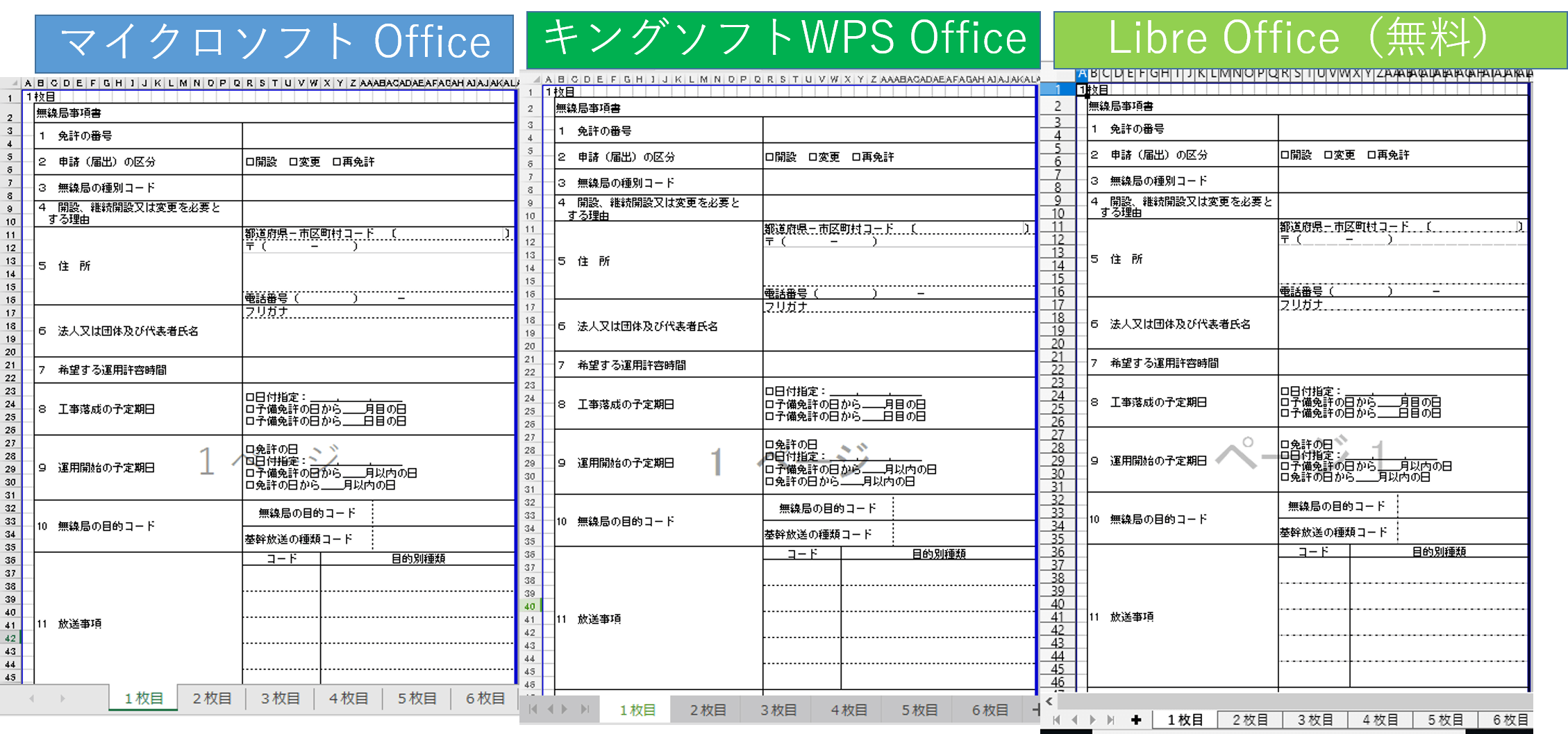Go to previous sheet in WPS Office window
Viewport: 1568px width, 734px height.
[x=551, y=709]
